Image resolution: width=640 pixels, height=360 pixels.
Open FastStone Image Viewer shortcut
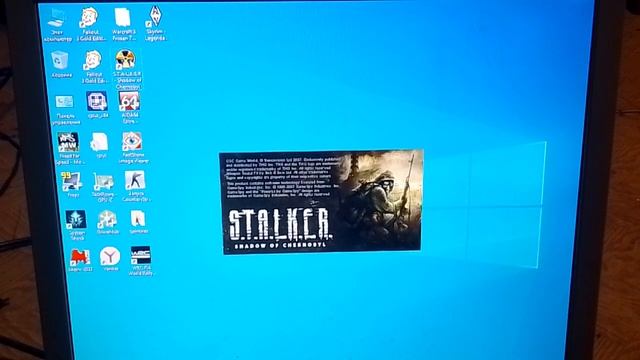133,148
